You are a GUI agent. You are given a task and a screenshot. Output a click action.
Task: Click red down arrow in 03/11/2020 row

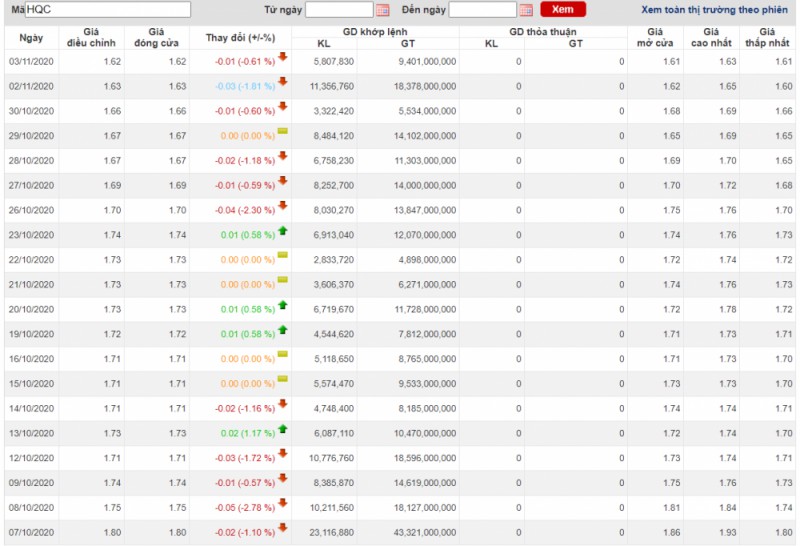(x=283, y=56)
